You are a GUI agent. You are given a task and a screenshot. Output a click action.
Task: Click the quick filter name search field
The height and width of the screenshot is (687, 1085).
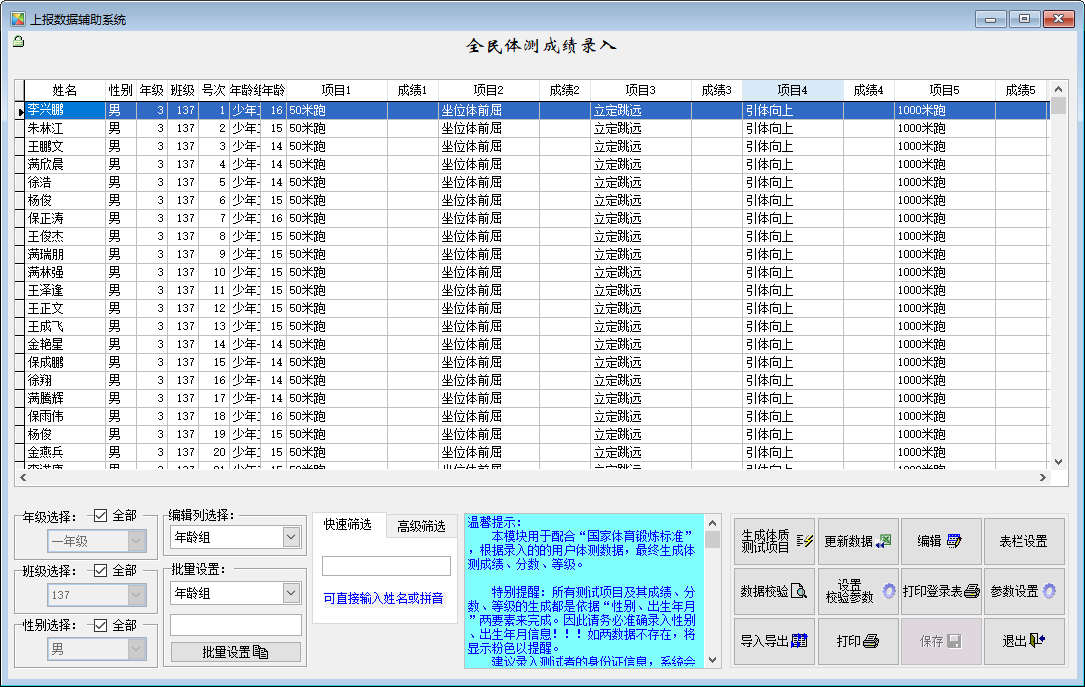pyautogui.click(x=386, y=567)
